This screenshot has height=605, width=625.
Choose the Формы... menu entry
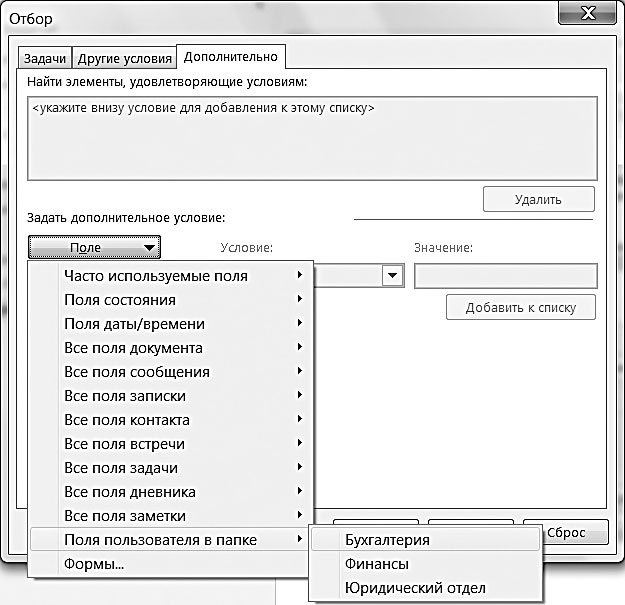[170, 564]
